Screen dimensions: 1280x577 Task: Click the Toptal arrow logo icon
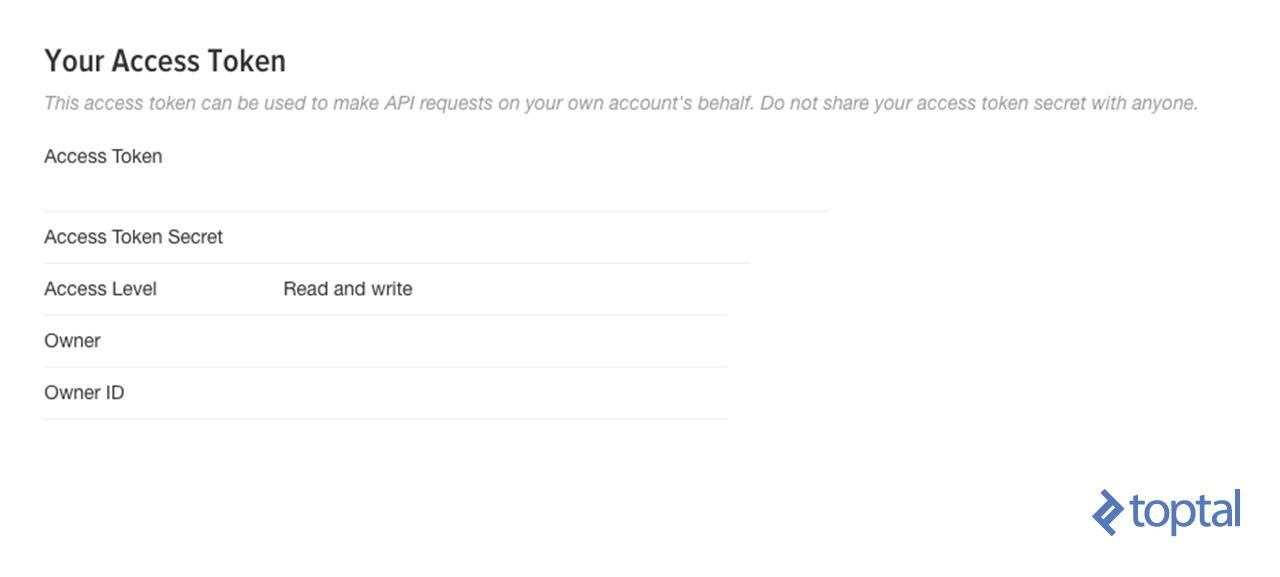pos(1108,512)
